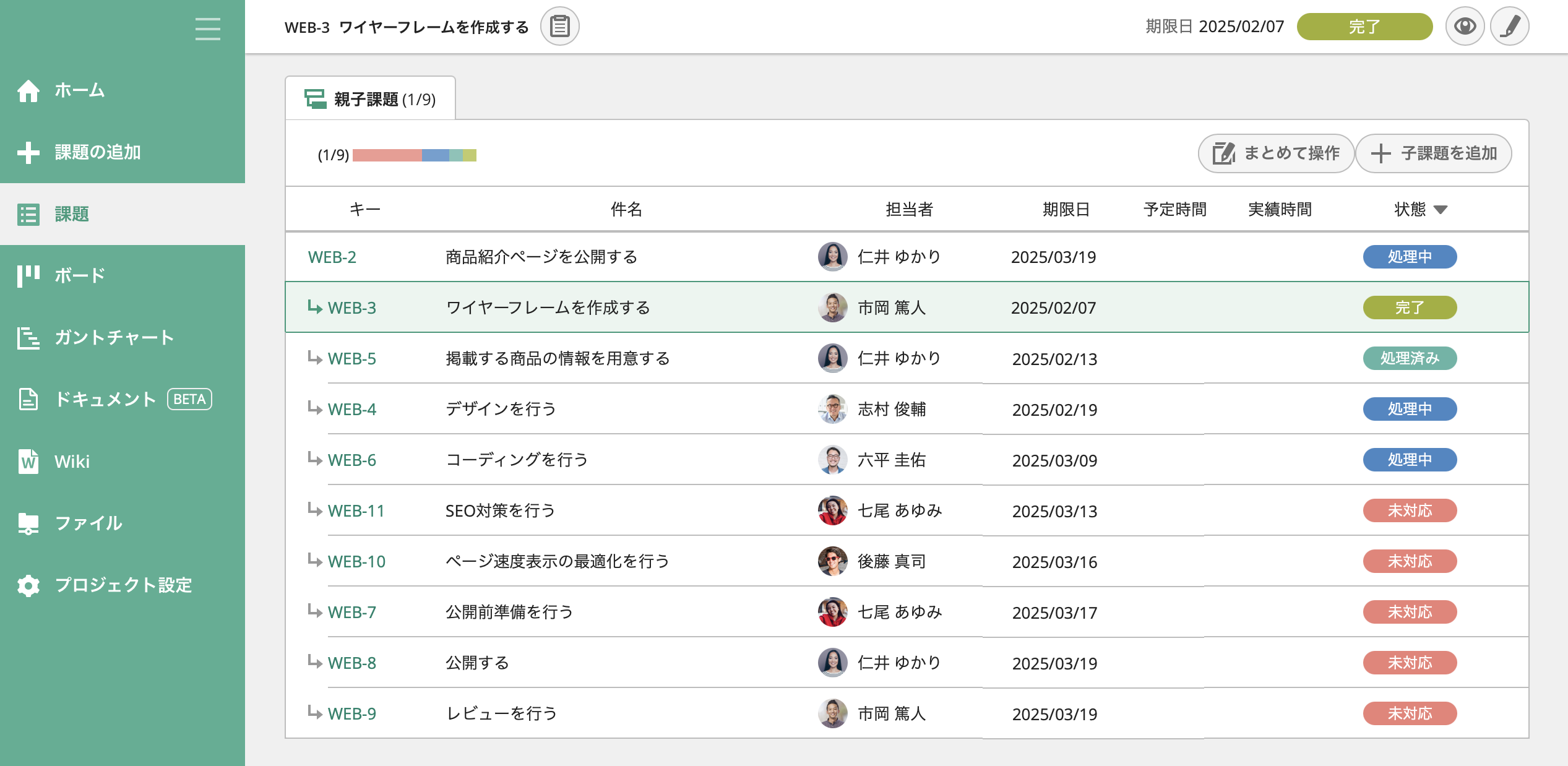The height and width of the screenshot is (766, 1568).
Task: Open the ボード sidebar item
Action: tap(79, 276)
